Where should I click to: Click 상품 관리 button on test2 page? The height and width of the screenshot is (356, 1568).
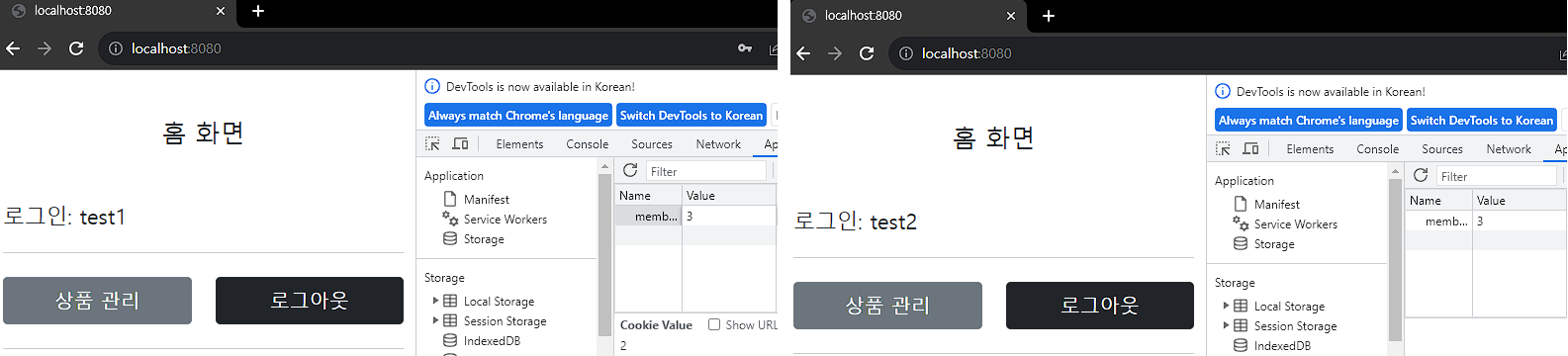(x=887, y=306)
